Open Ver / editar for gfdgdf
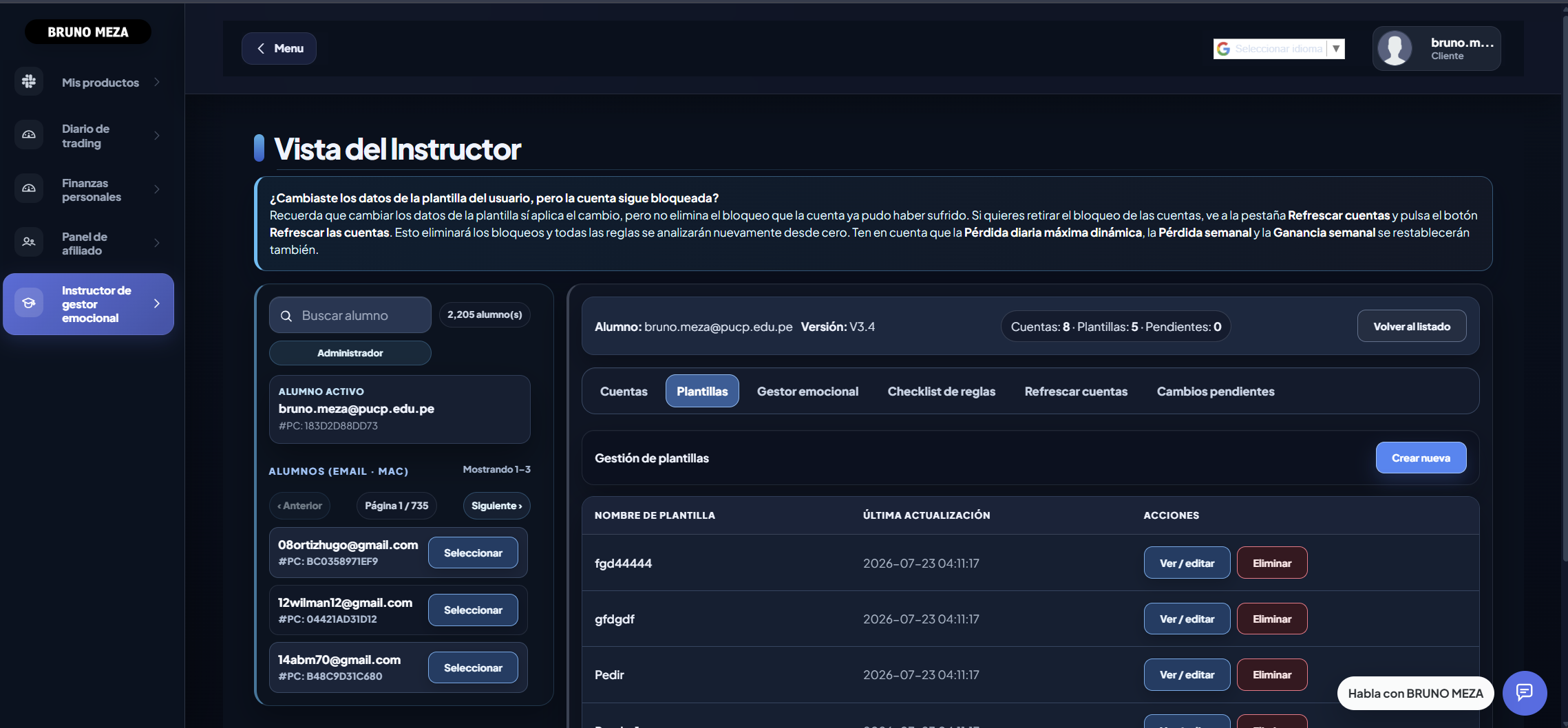The height and width of the screenshot is (728, 1568). click(x=1187, y=619)
